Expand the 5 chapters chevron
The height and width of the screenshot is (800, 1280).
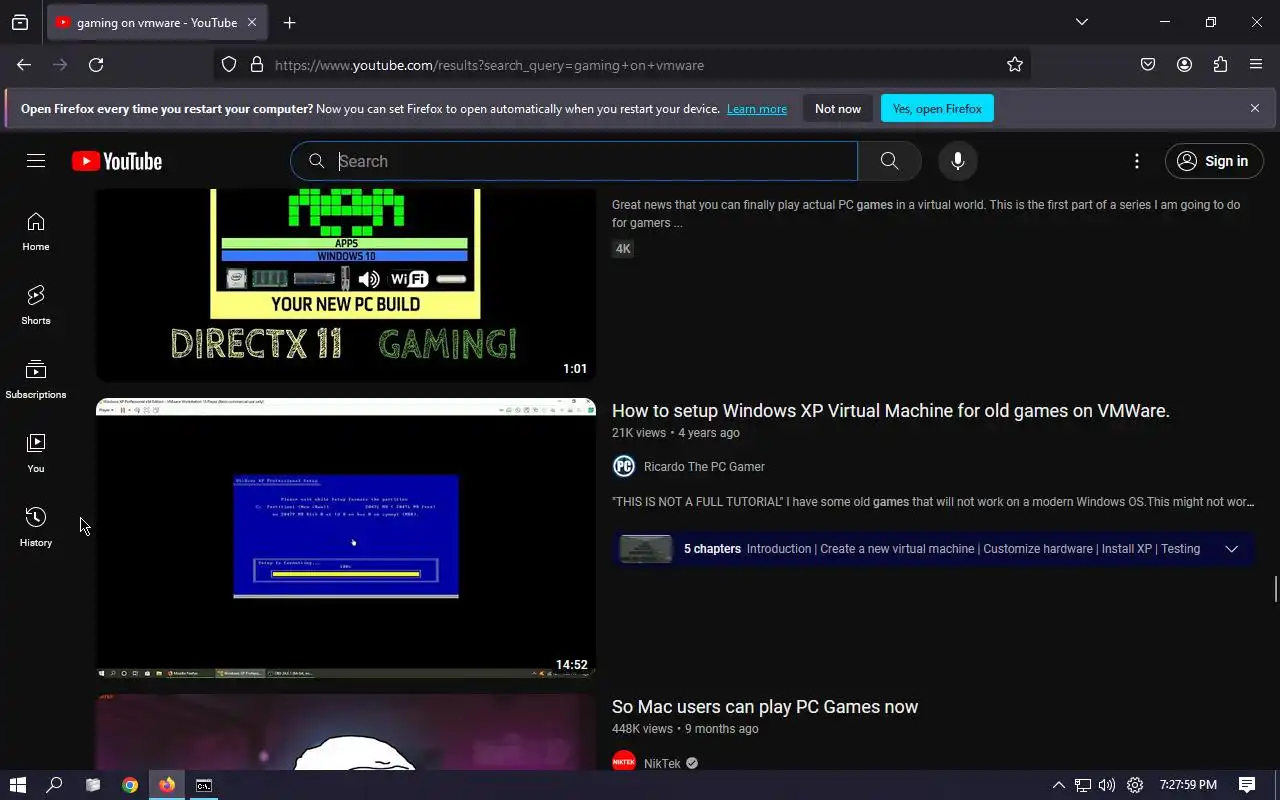click(1232, 549)
